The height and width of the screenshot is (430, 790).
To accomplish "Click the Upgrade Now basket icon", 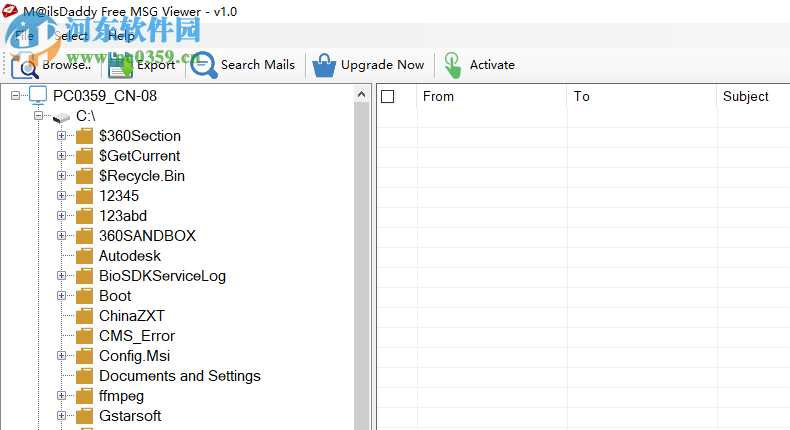I will (x=324, y=65).
